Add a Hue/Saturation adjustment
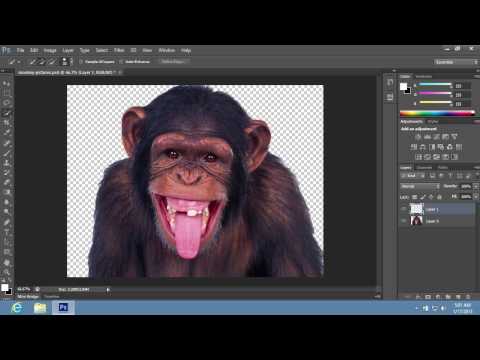The image size is (480, 360). [414, 147]
